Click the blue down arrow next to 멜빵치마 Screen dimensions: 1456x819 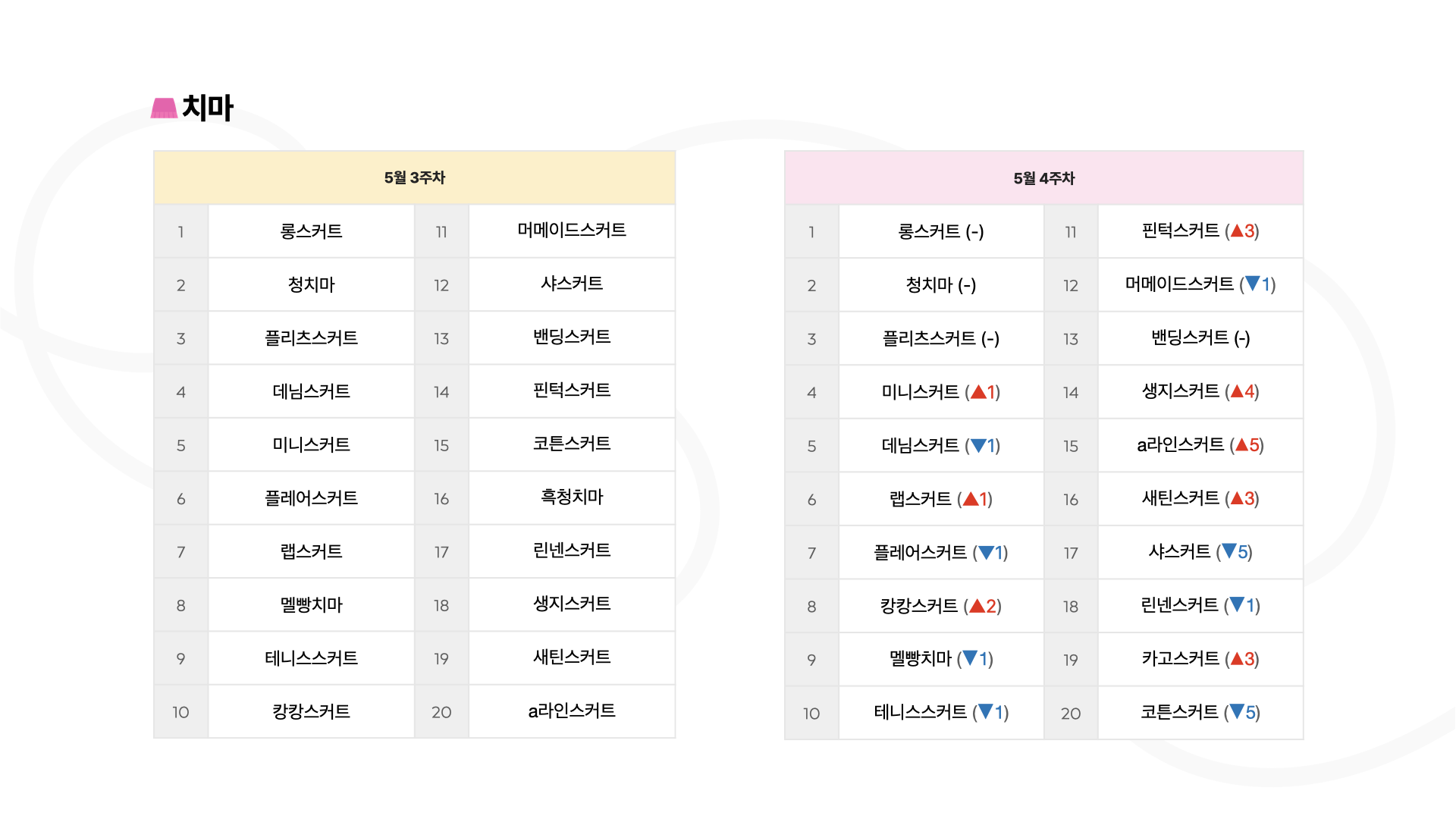pos(970,658)
